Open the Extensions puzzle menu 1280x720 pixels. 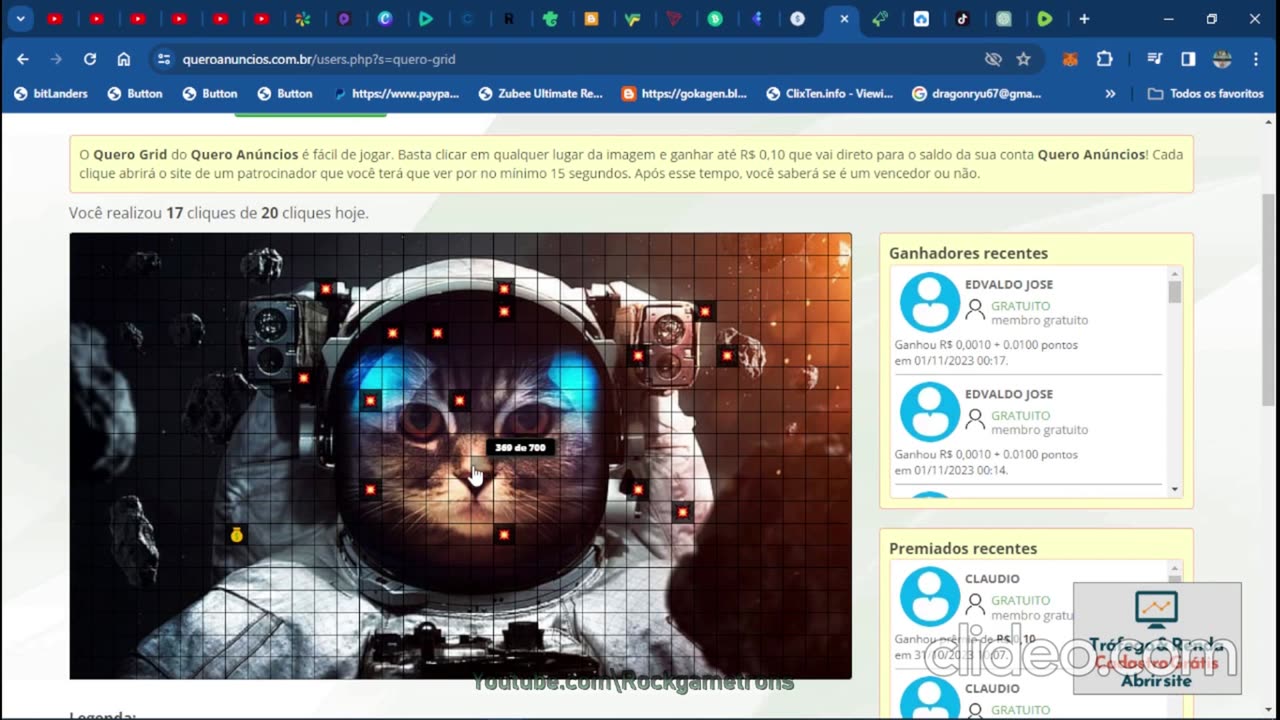(x=1104, y=59)
